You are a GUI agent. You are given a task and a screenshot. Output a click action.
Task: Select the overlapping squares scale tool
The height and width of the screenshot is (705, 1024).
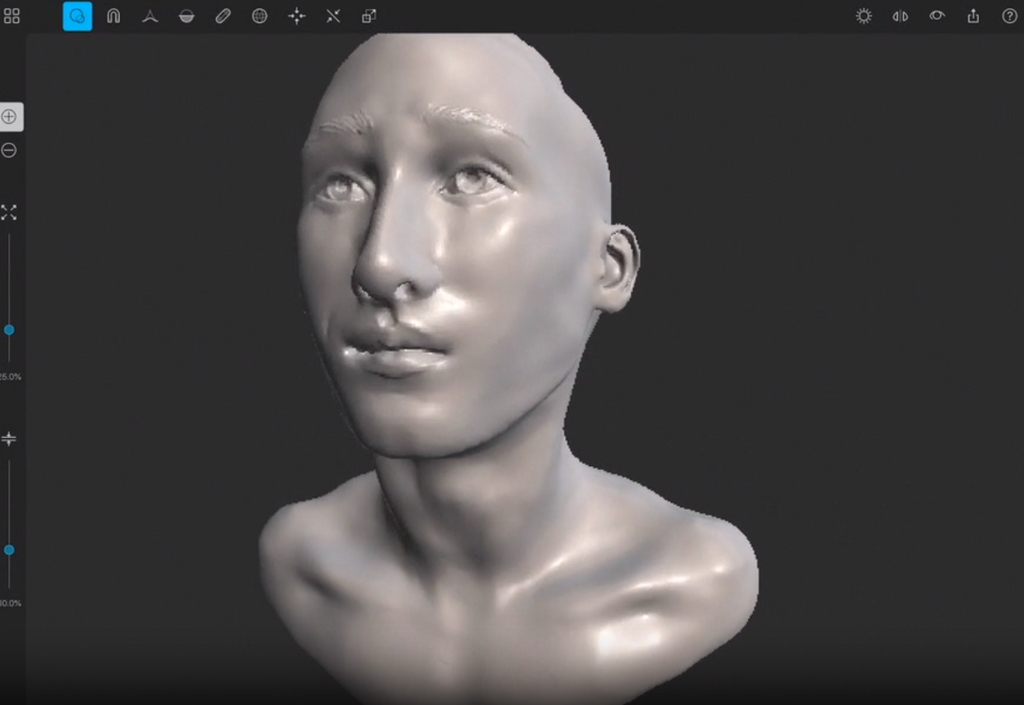pos(369,16)
